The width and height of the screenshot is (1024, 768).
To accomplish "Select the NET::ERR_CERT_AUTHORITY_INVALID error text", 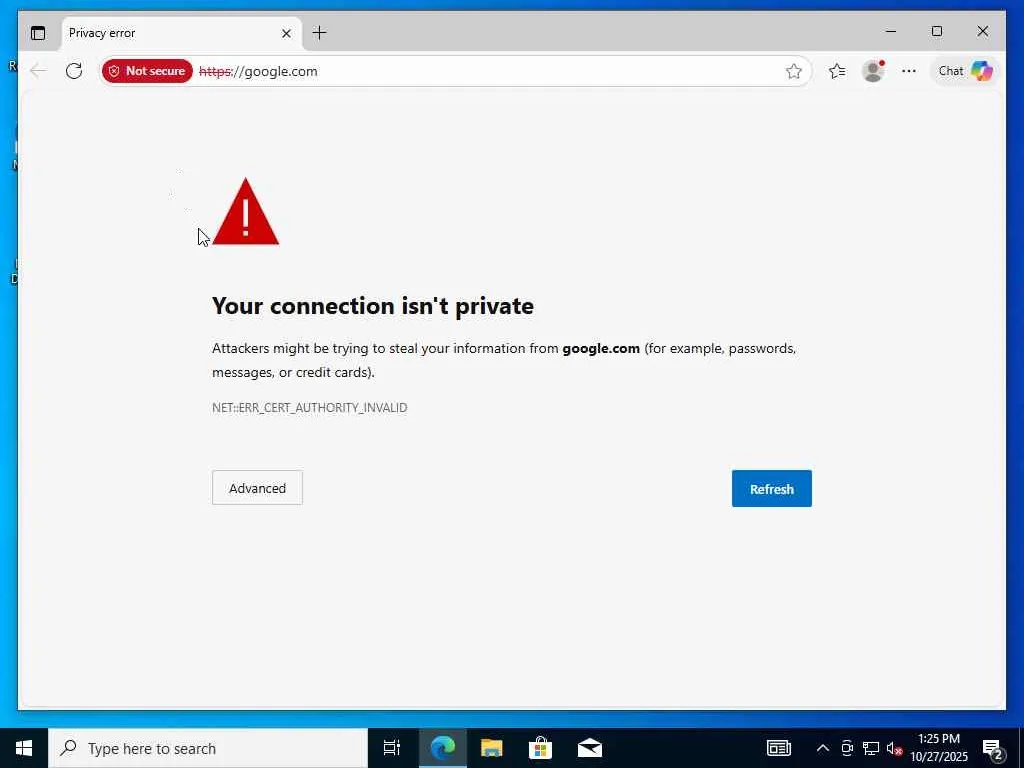I will [x=310, y=408].
